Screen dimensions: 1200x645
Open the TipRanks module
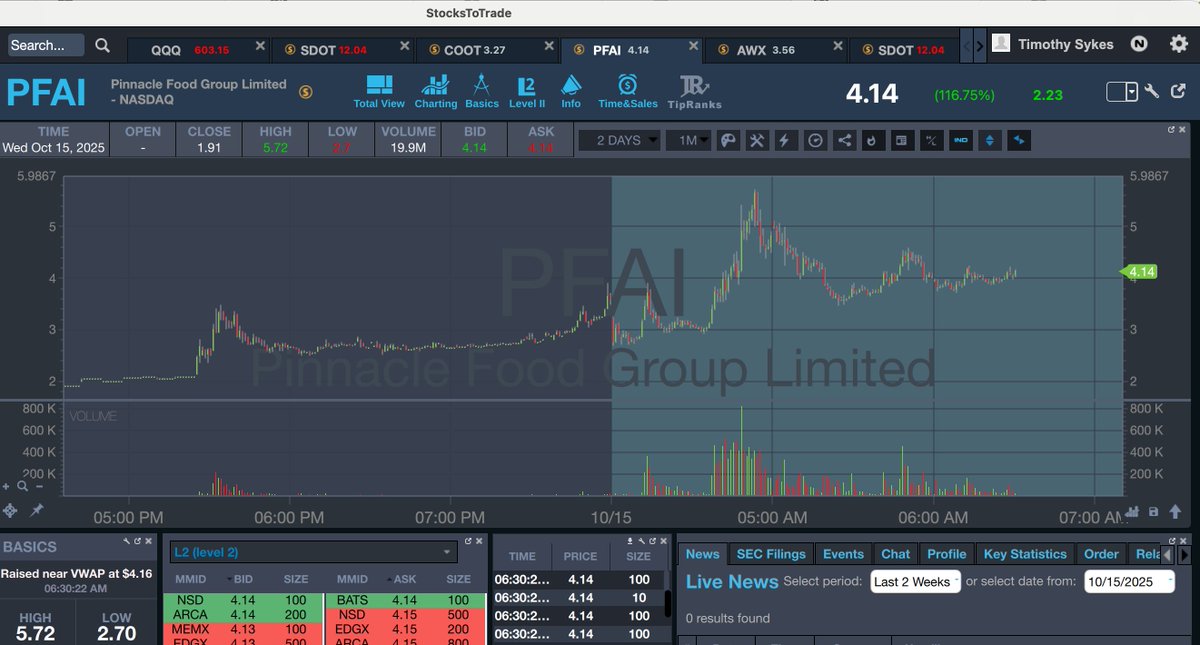(695, 91)
